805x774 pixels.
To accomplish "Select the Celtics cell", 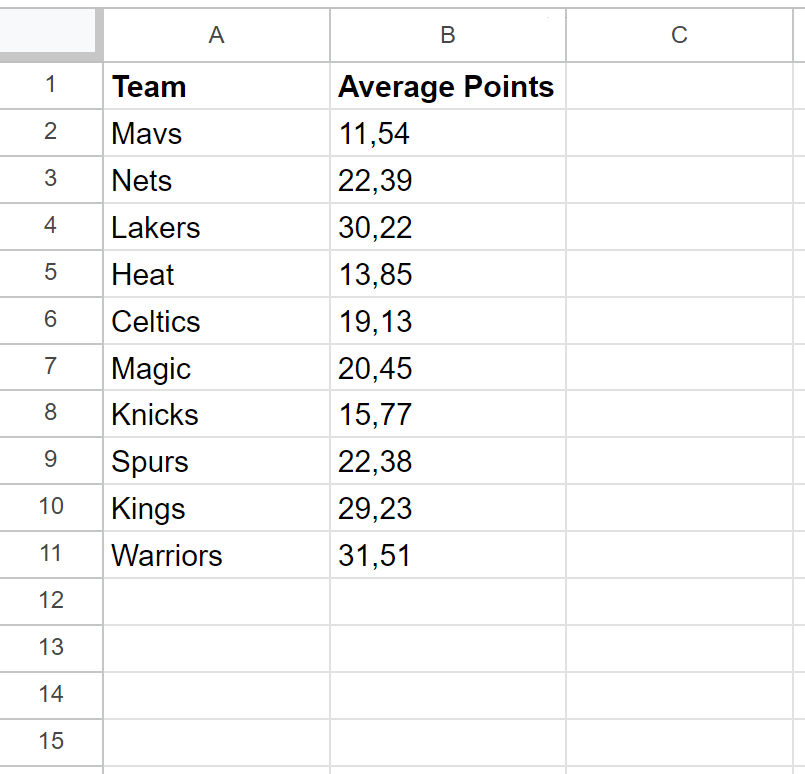I will 216,321.
